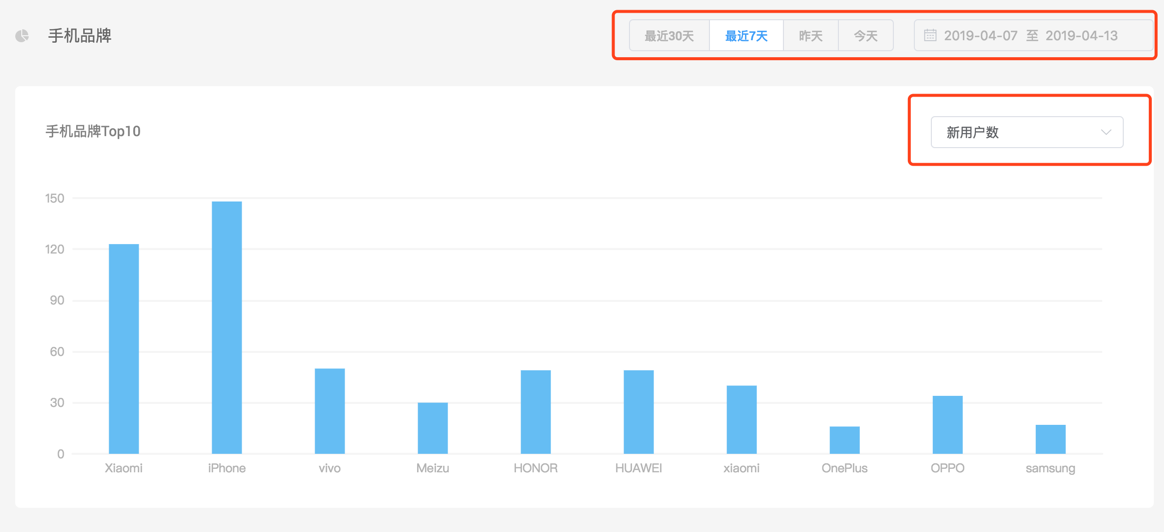Select the HONOR bar
The image size is (1164, 532).
(536, 412)
